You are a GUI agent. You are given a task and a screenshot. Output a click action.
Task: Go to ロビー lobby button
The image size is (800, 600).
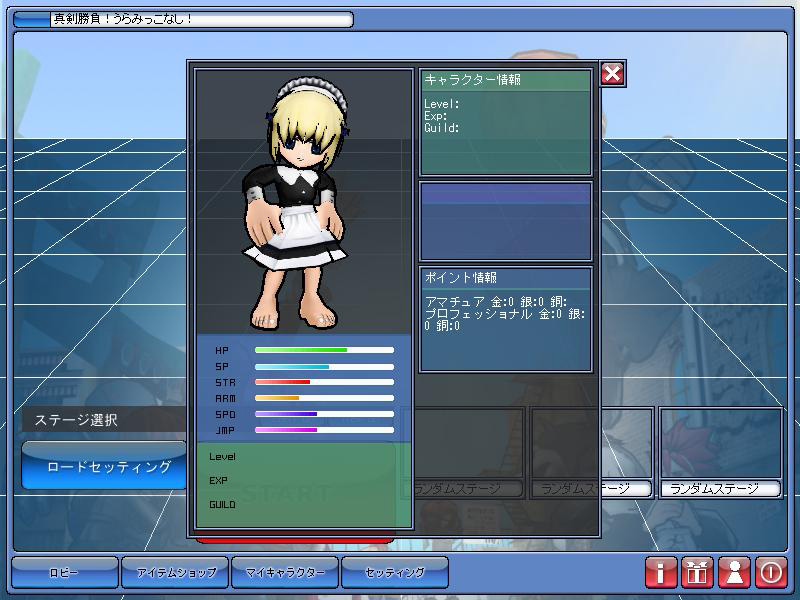tap(65, 572)
